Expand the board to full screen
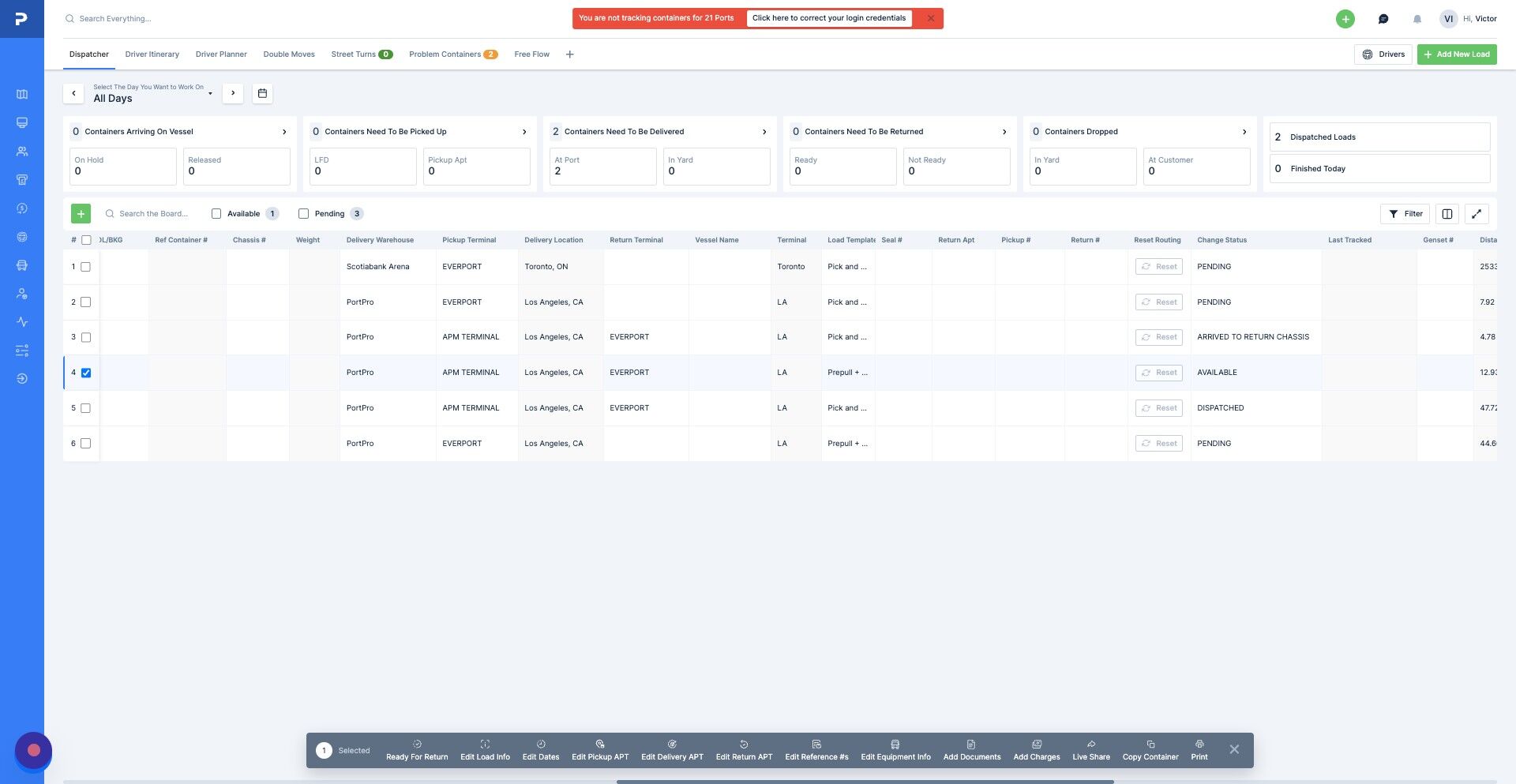Viewport: 1516px width, 784px height. (x=1477, y=214)
